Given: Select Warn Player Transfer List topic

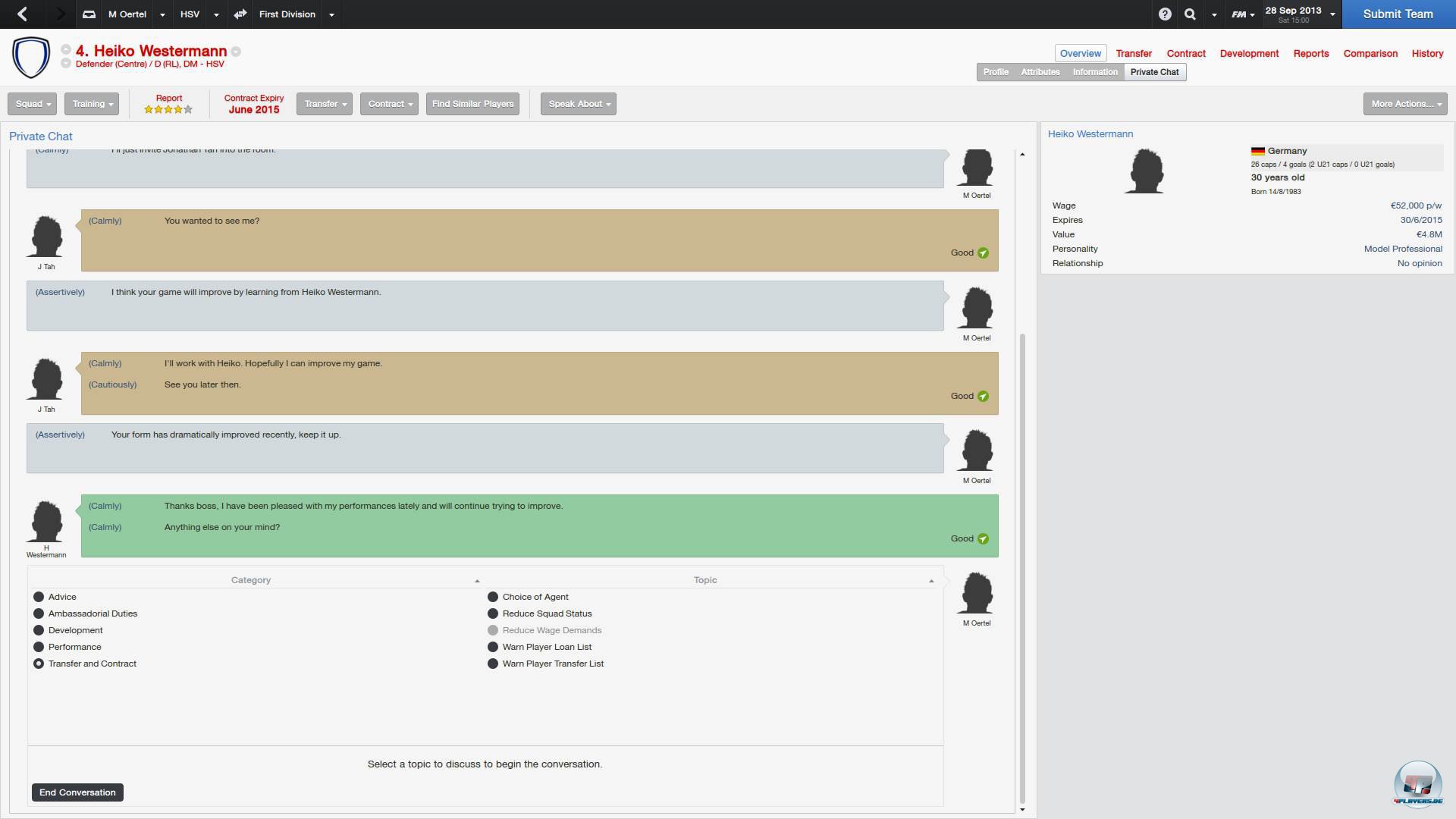Looking at the screenshot, I should (552, 663).
